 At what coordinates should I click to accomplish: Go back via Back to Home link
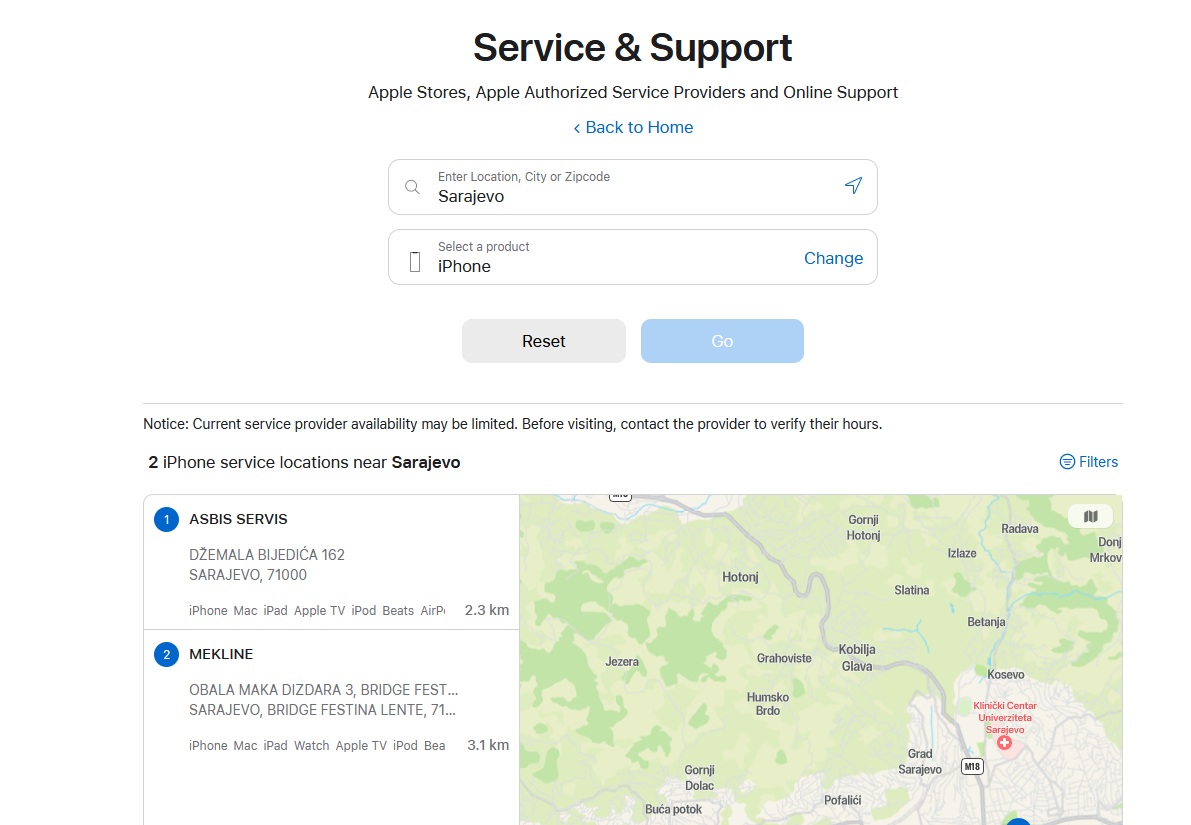633,128
